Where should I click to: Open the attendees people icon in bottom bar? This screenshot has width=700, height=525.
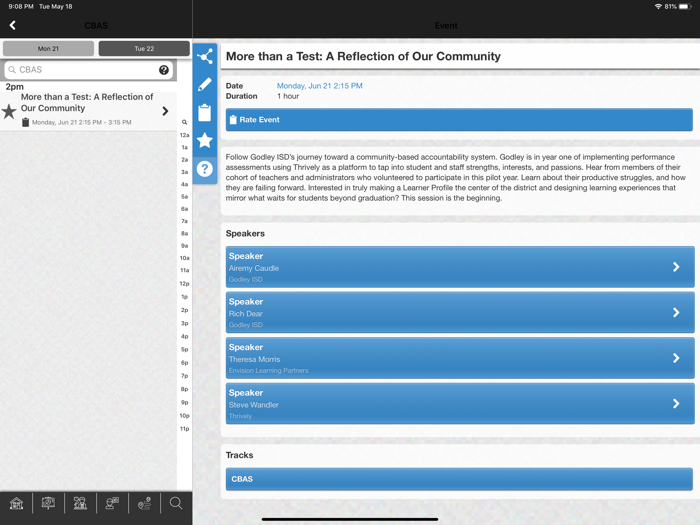pyautogui.click(x=80, y=504)
